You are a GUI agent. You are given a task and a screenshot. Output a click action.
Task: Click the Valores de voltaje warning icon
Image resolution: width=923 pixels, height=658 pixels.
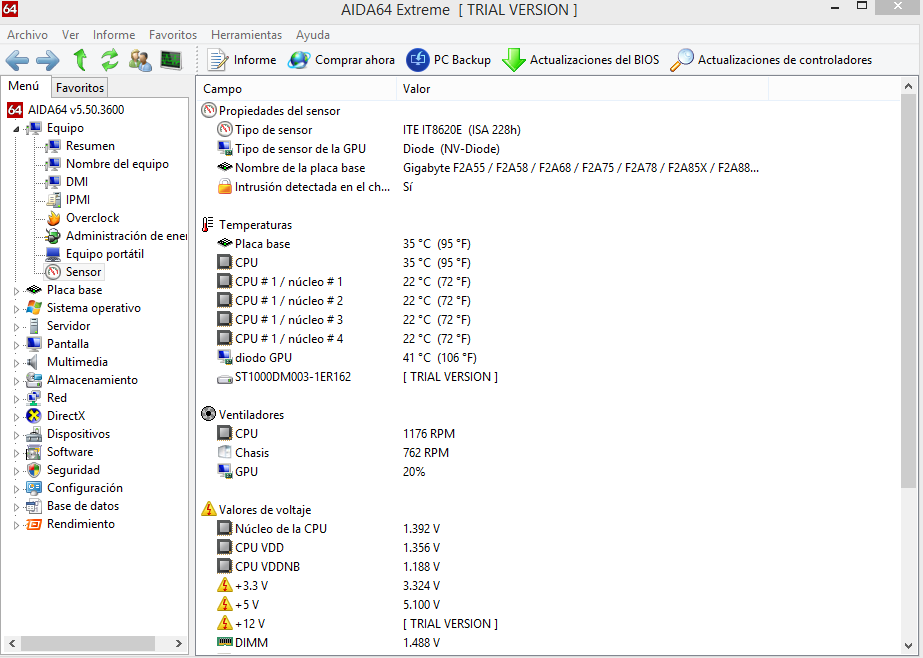[x=208, y=509]
